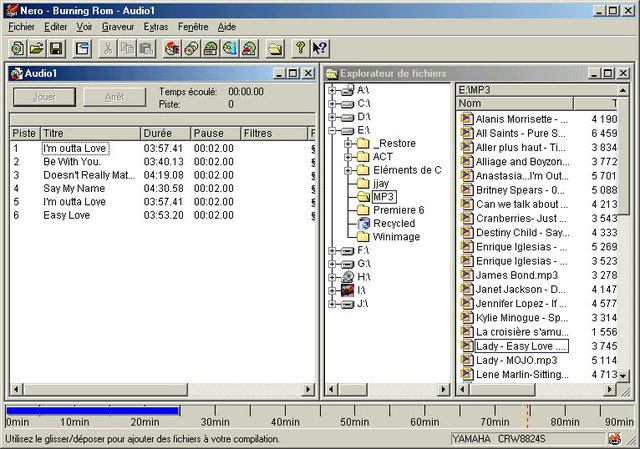Click the CD info toolbar icon
The width and height of the screenshot is (640, 449).
click(x=230, y=49)
